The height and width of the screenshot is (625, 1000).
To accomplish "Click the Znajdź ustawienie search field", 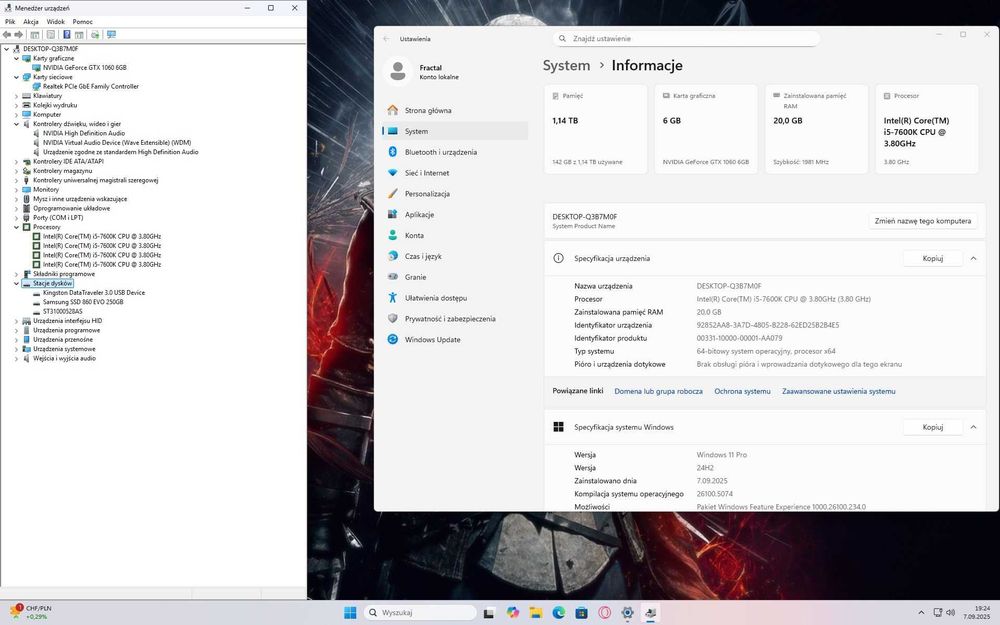I will coord(686,39).
